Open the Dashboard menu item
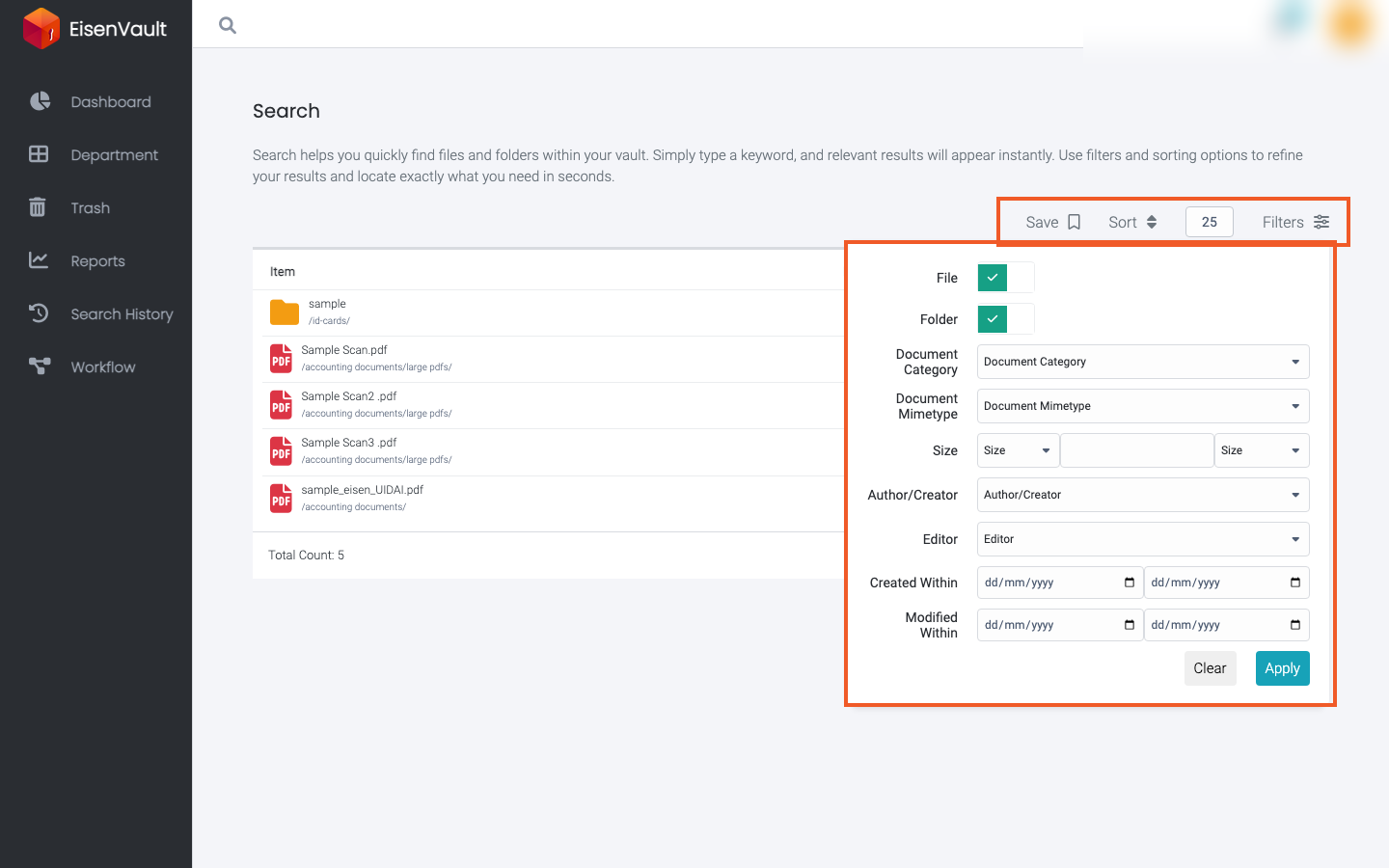Viewport: 1389px width, 868px height. coord(111,101)
